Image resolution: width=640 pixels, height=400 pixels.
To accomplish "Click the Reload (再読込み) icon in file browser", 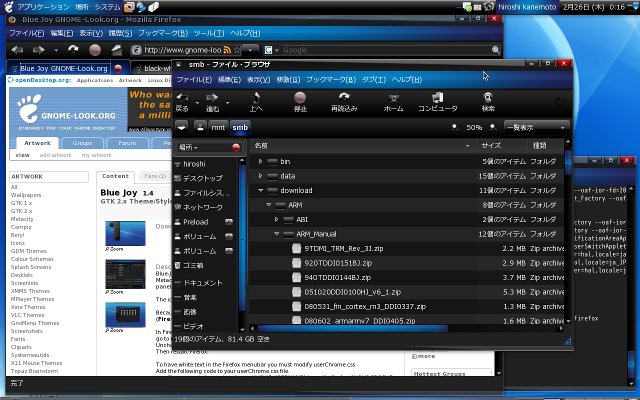I will pyautogui.click(x=350, y=99).
